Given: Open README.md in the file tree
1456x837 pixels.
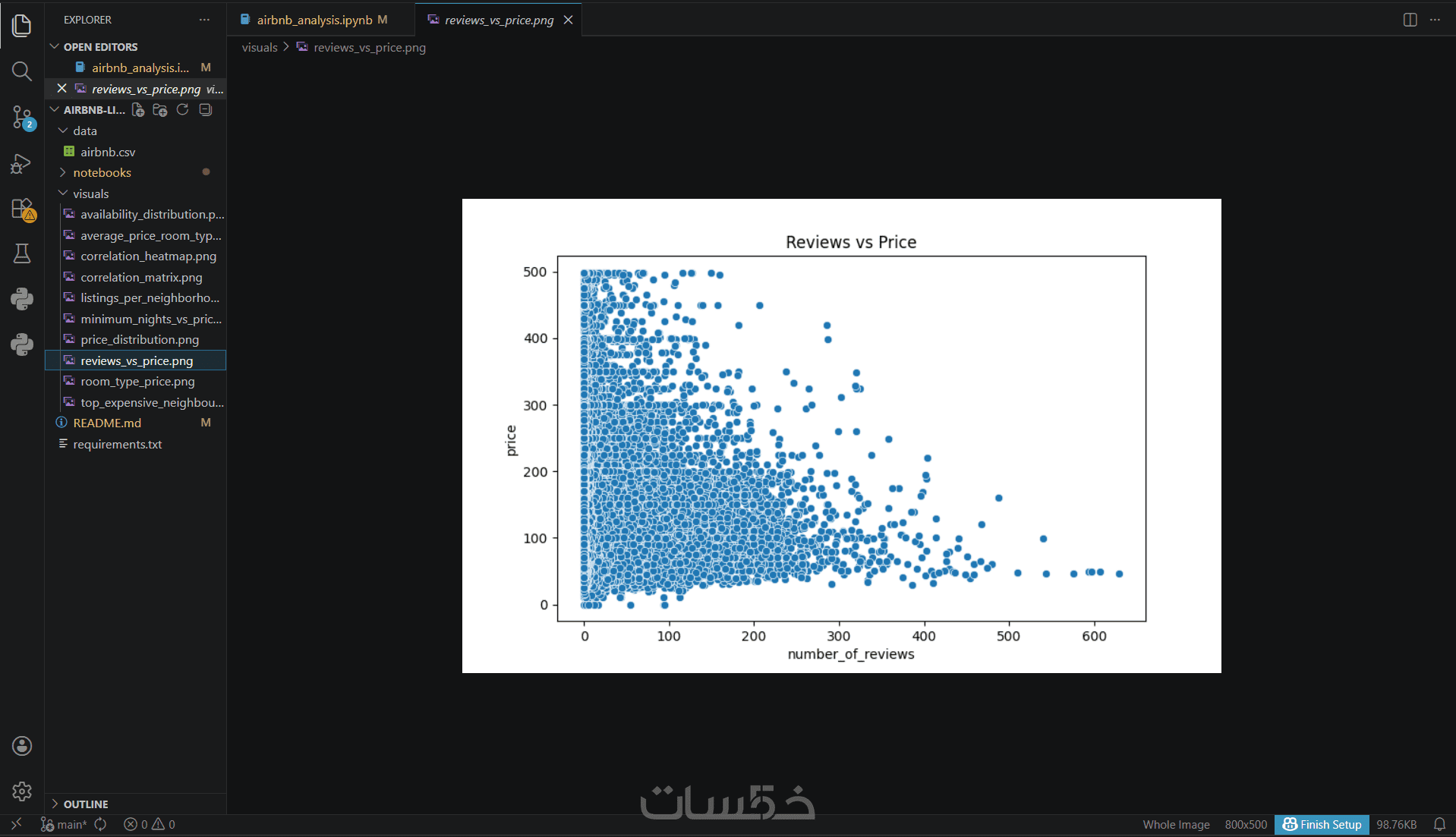Looking at the screenshot, I should pos(135,423).
